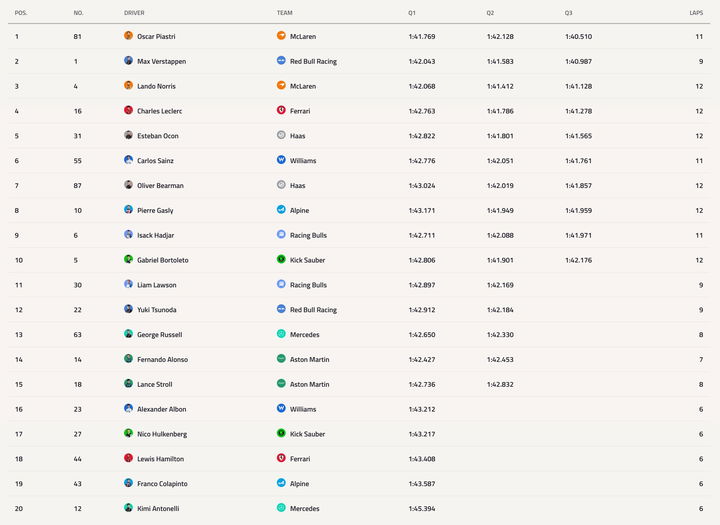Click the Kick Sauber logo beside Gabriel Bortoleto
This screenshot has width=720, height=525.
(281, 259)
